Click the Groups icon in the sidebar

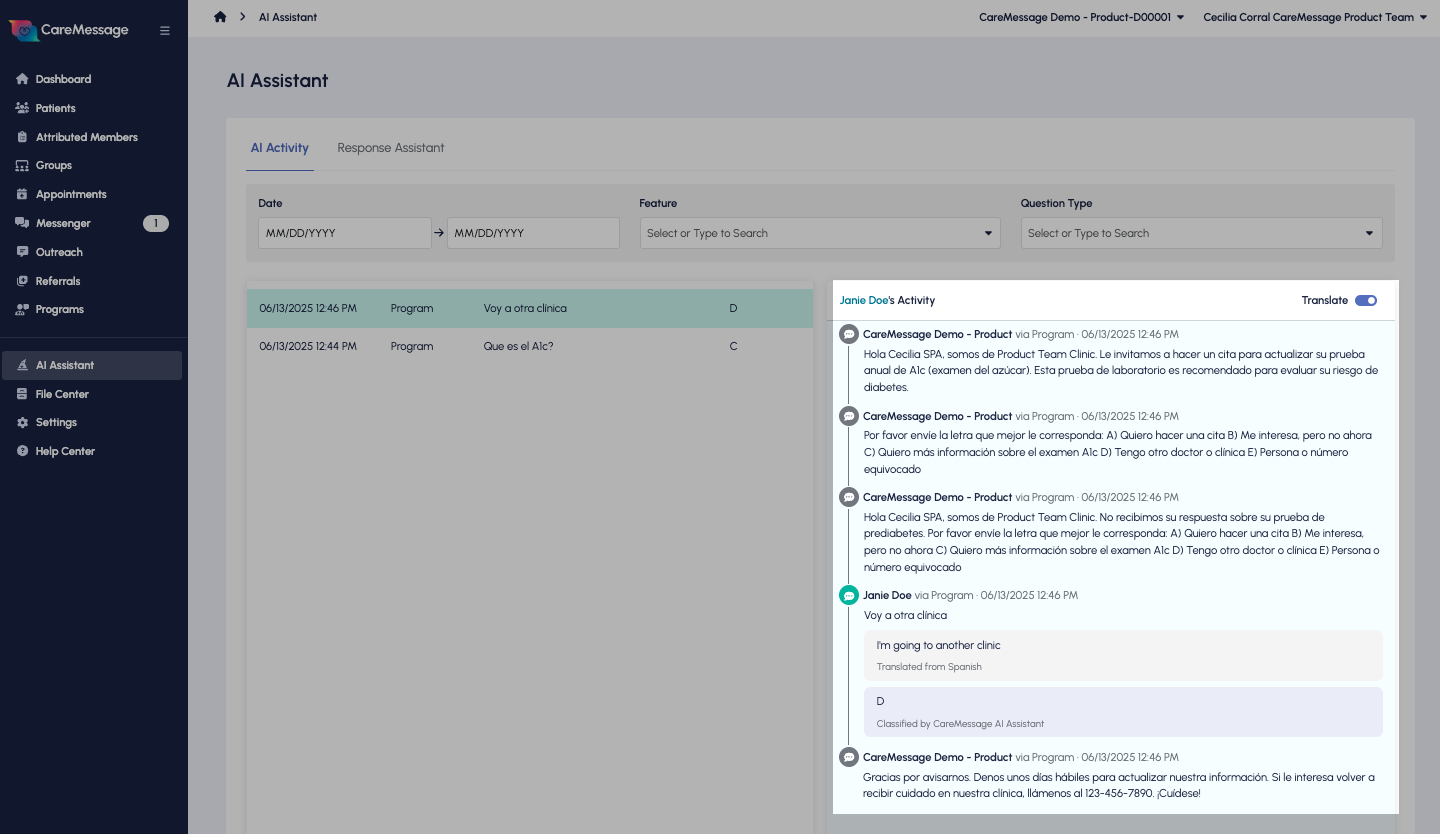coord(22,165)
